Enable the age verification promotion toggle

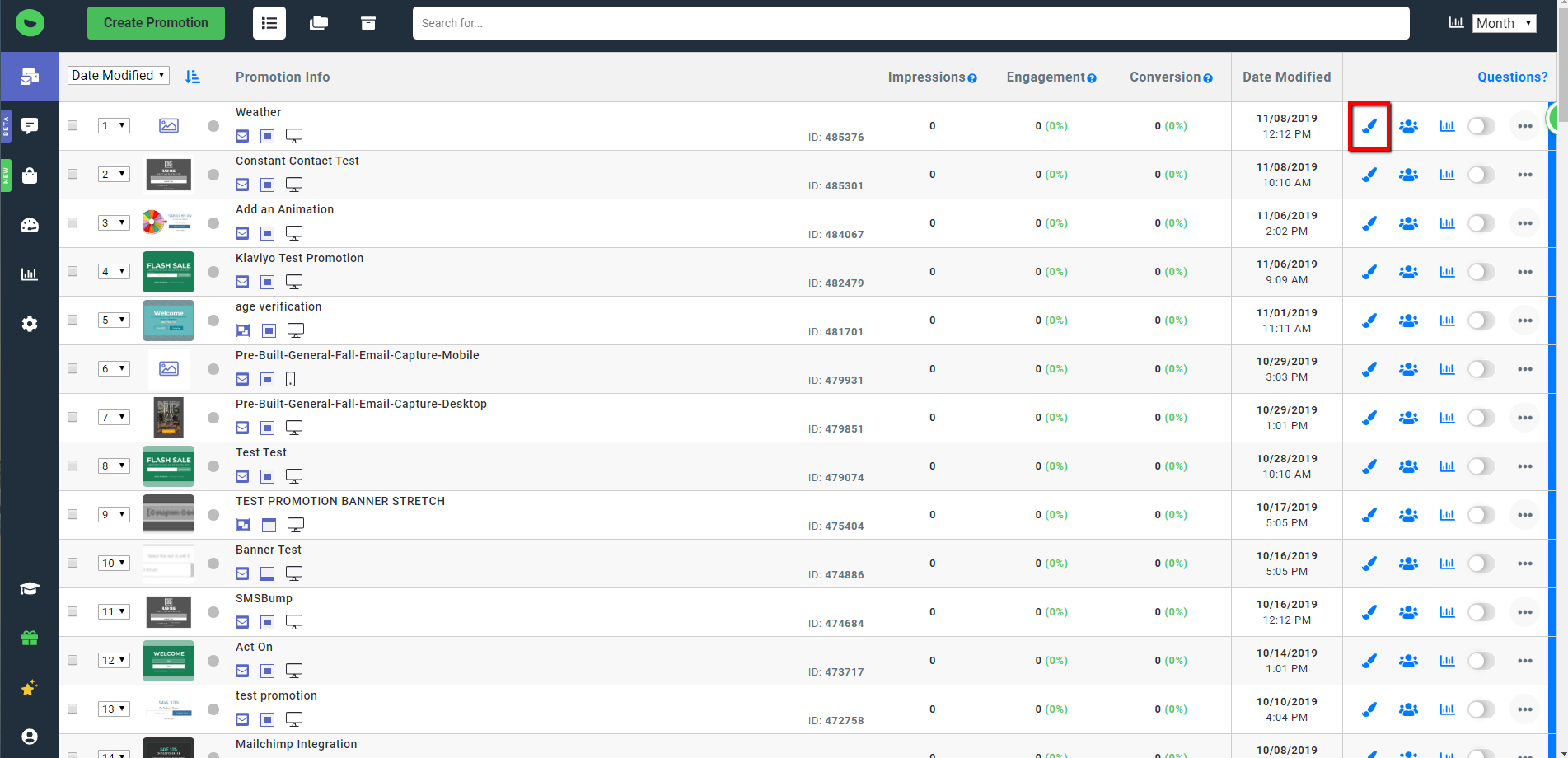click(x=1481, y=321)
